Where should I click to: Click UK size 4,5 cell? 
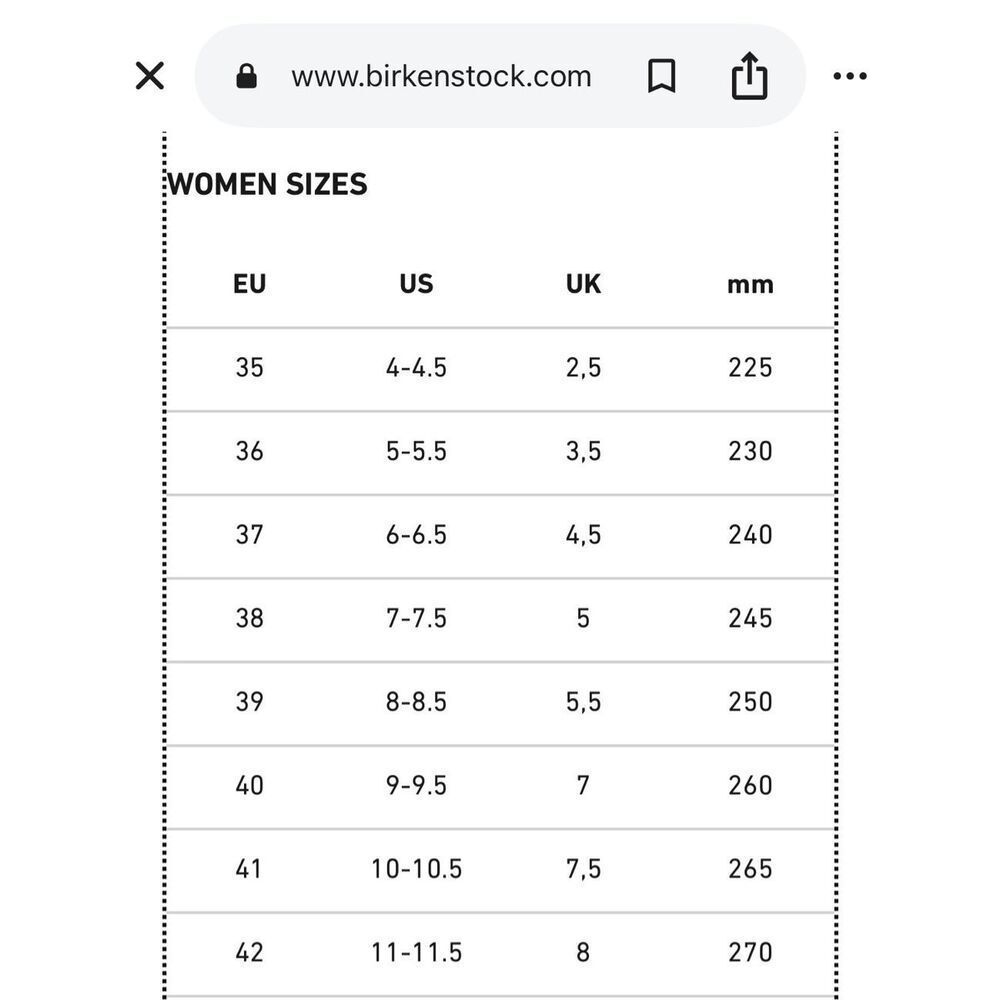583,535
